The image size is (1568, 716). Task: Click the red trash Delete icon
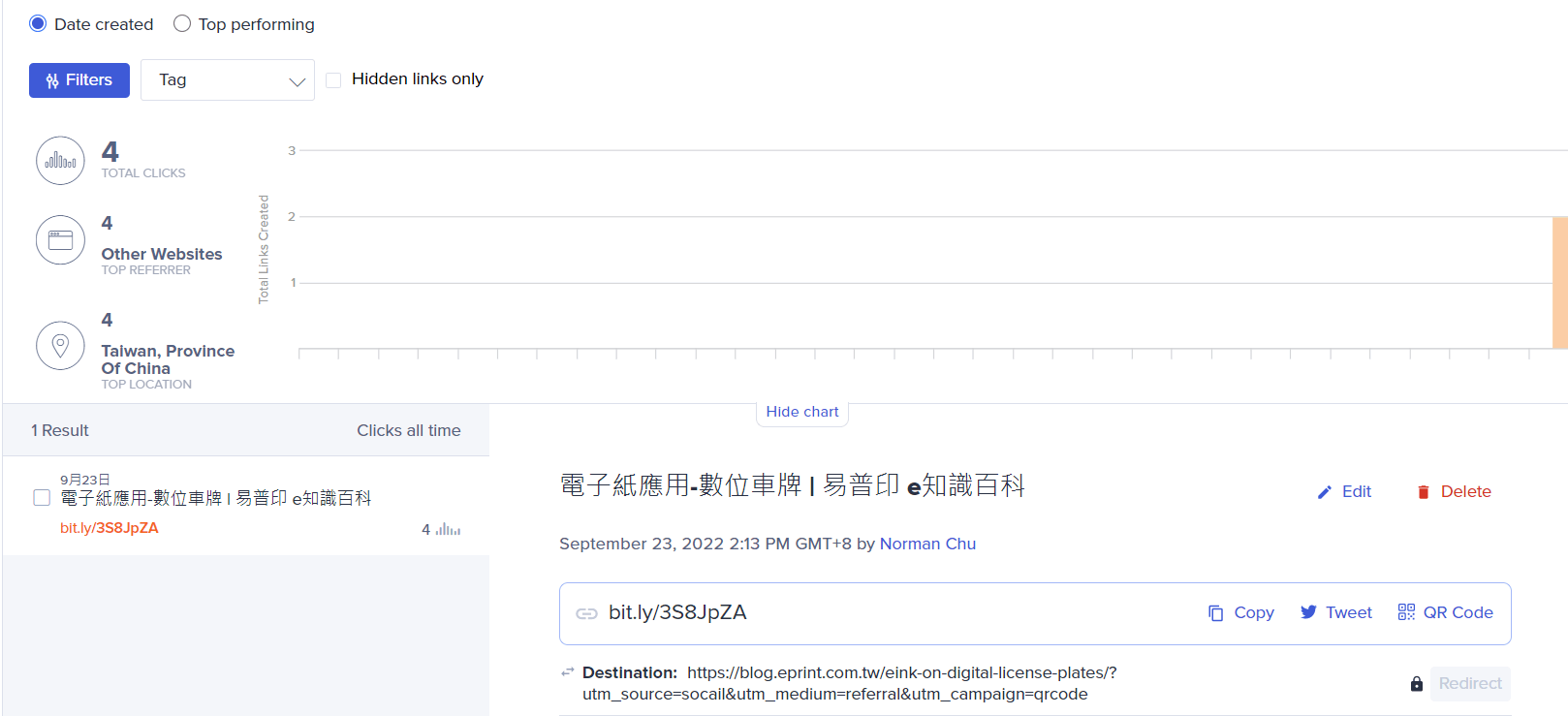pyautogui.click(x=1423, y=492)
